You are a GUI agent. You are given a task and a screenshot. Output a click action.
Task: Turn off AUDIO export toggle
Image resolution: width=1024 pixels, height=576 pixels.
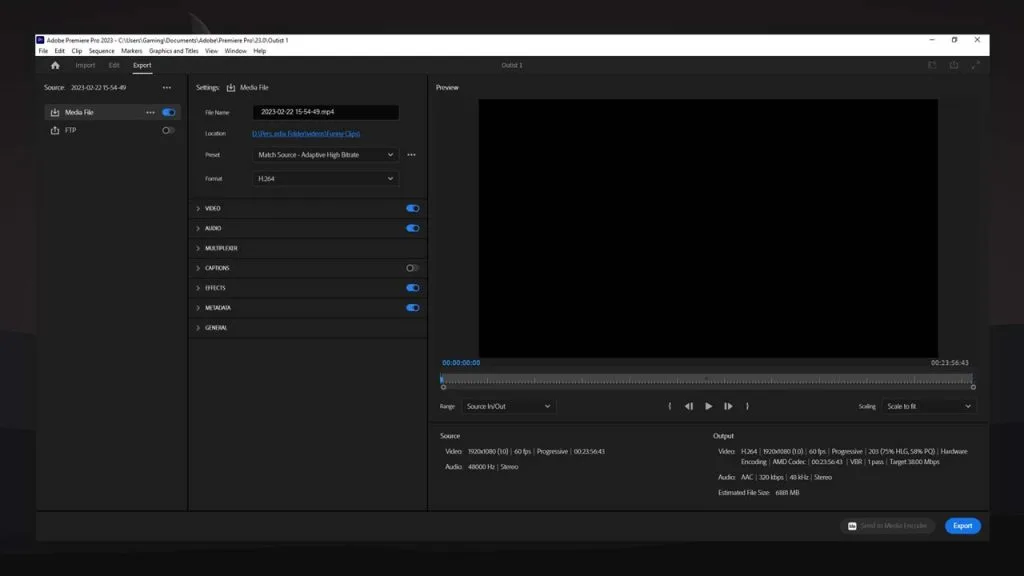(x=413, y=228)
